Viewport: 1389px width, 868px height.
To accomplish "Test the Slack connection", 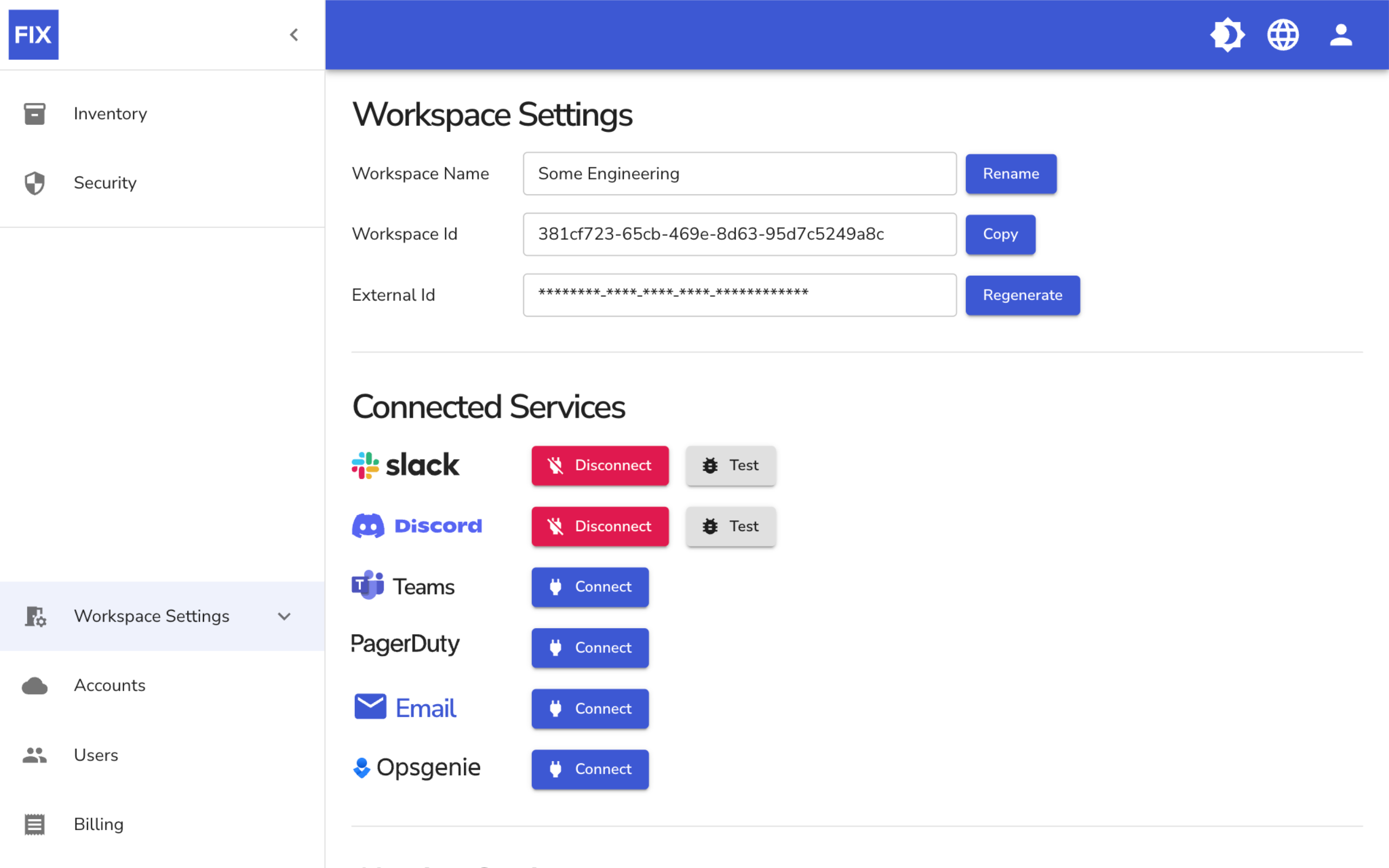I will 731,465.
